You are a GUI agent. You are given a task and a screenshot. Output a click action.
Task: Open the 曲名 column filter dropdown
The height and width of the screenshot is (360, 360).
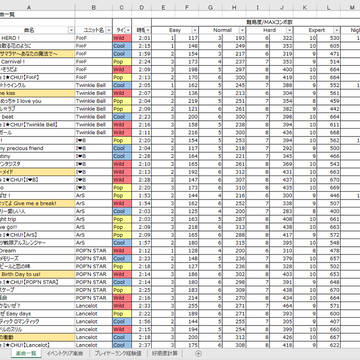pos(71,30)
